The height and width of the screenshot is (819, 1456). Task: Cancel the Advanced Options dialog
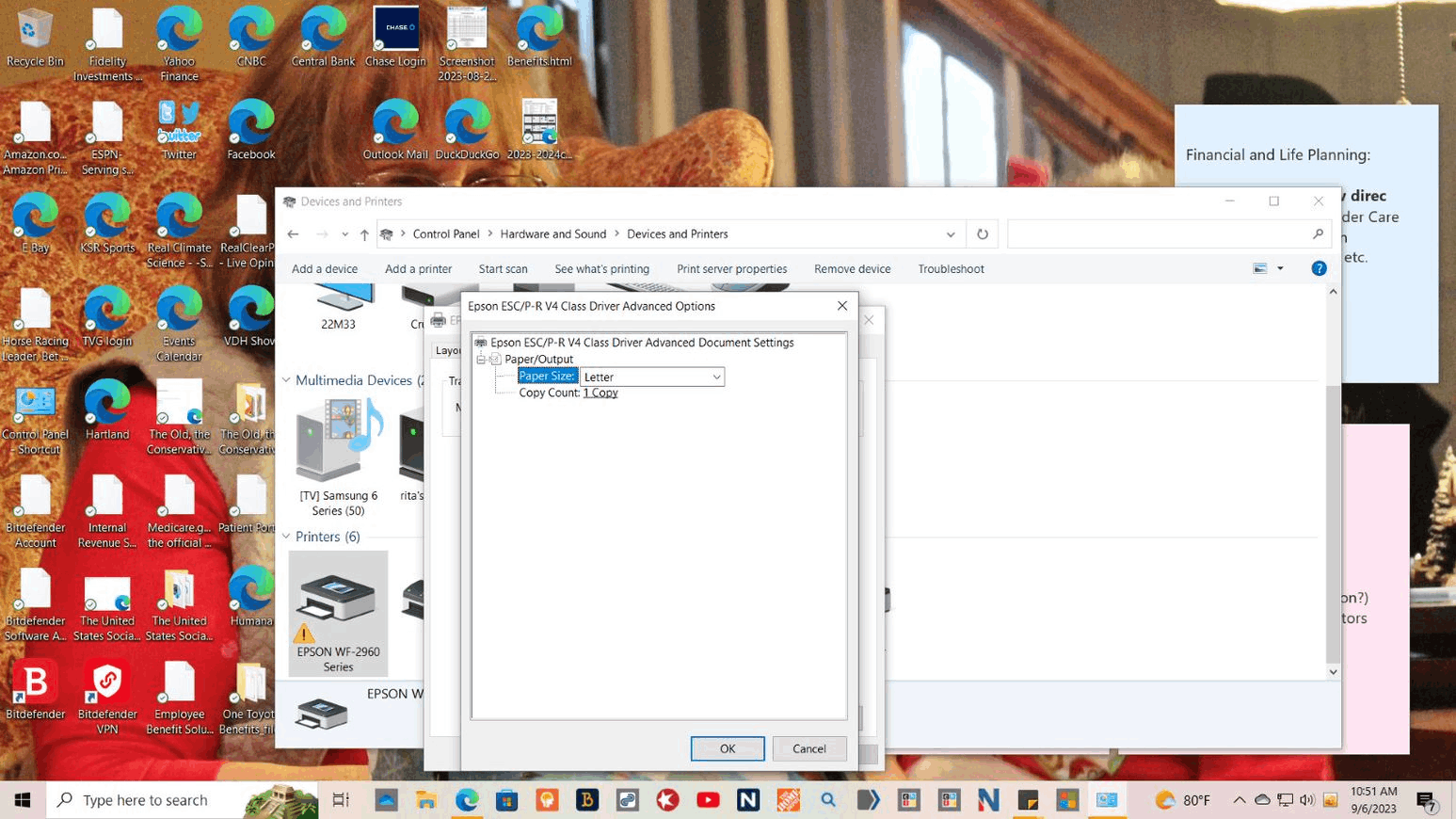(x=808, y=748)
